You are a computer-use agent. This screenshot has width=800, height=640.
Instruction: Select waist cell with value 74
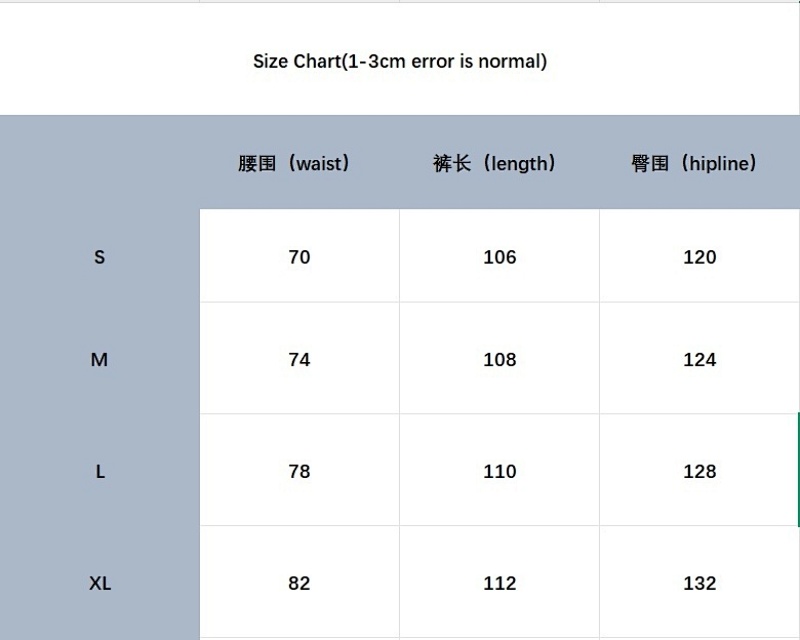(x=299, y=359)
